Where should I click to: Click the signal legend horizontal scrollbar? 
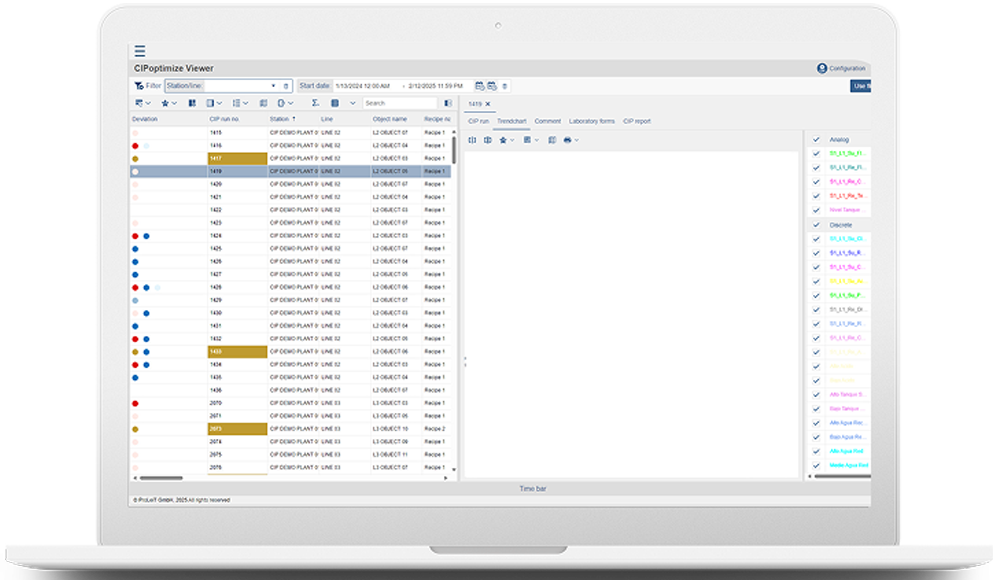[843, 476]
